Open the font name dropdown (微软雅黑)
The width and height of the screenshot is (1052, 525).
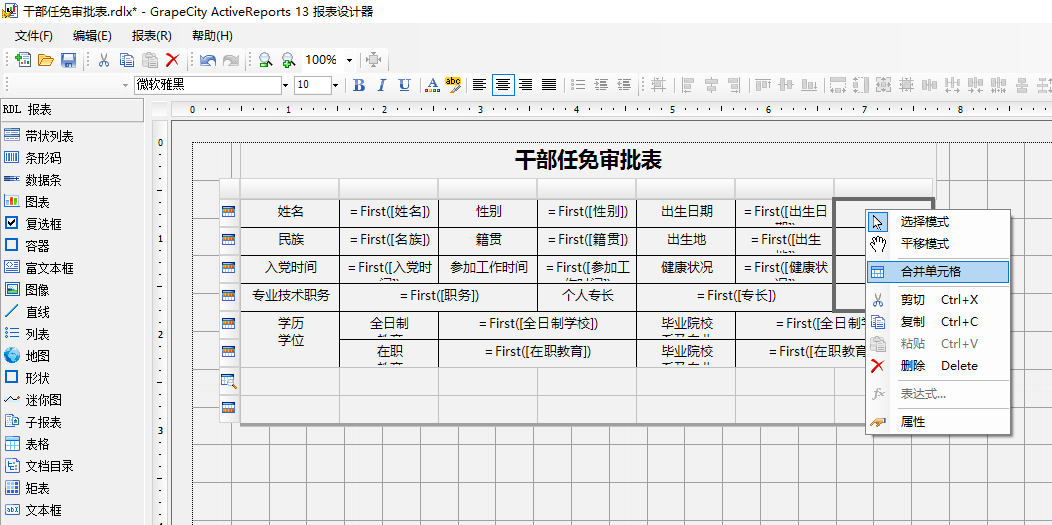coord(285,85)
